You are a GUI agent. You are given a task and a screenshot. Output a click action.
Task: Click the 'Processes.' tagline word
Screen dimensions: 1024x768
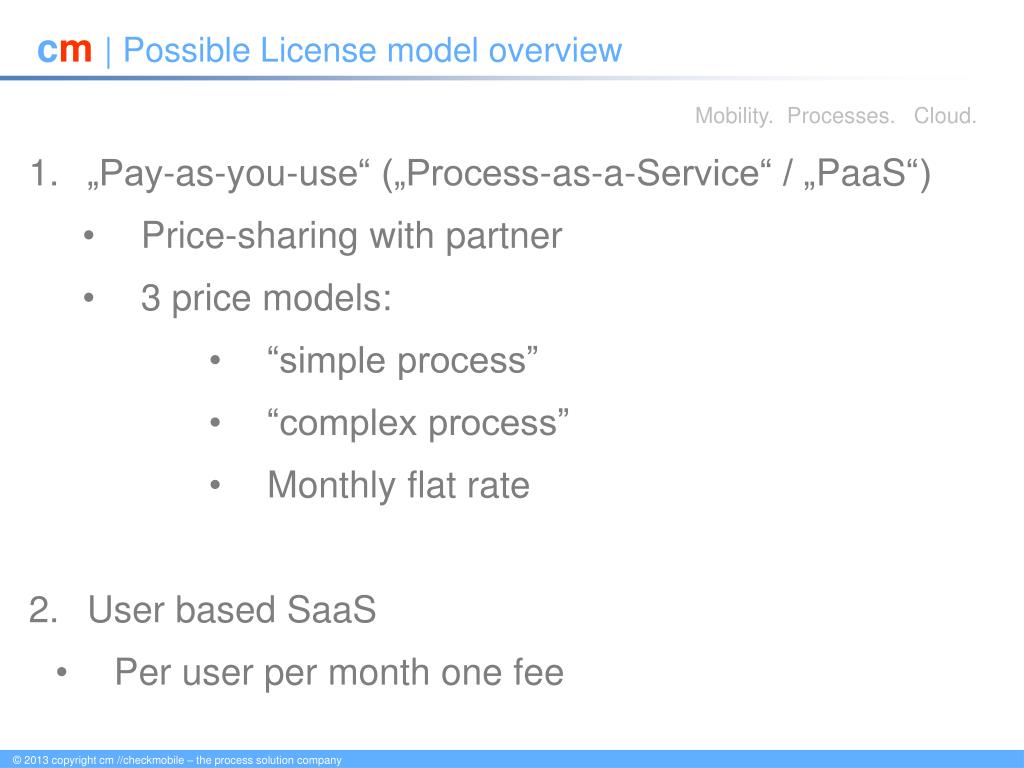pyautogui.click(x=840, y=116)
